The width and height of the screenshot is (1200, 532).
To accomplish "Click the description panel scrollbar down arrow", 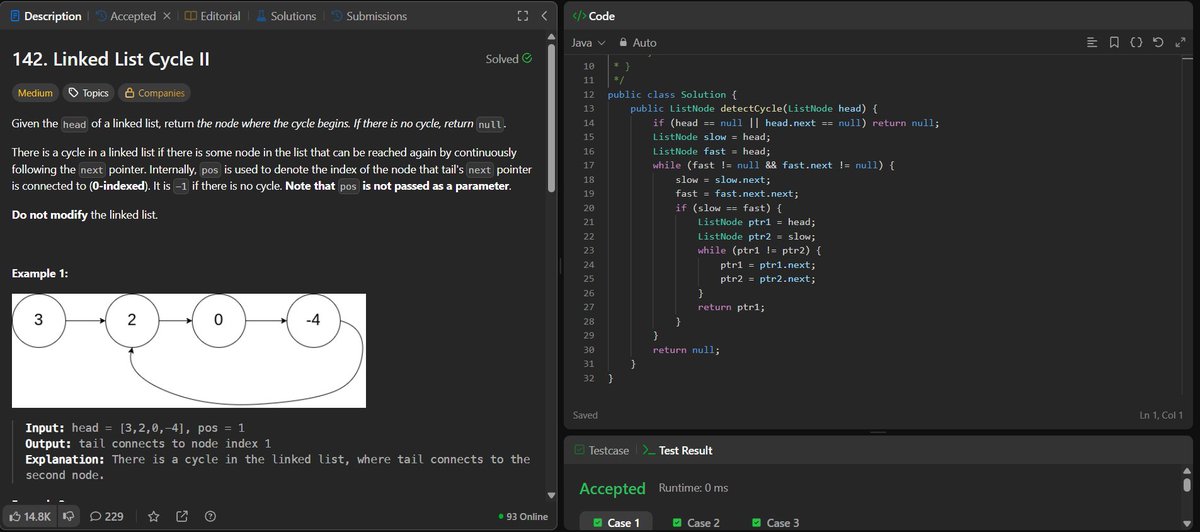I will coord(550,494).
